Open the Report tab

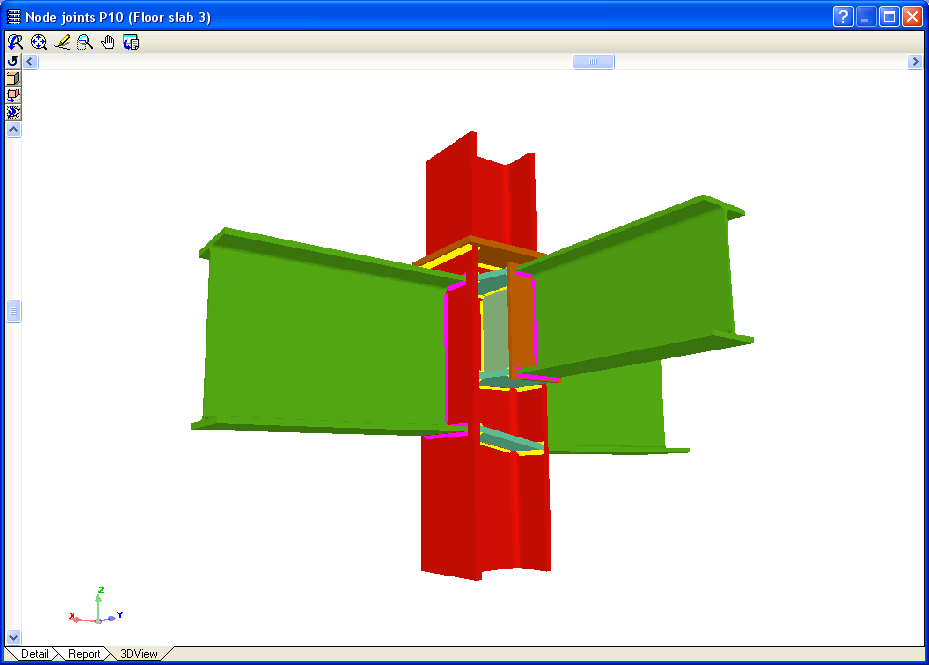[84, 654]
